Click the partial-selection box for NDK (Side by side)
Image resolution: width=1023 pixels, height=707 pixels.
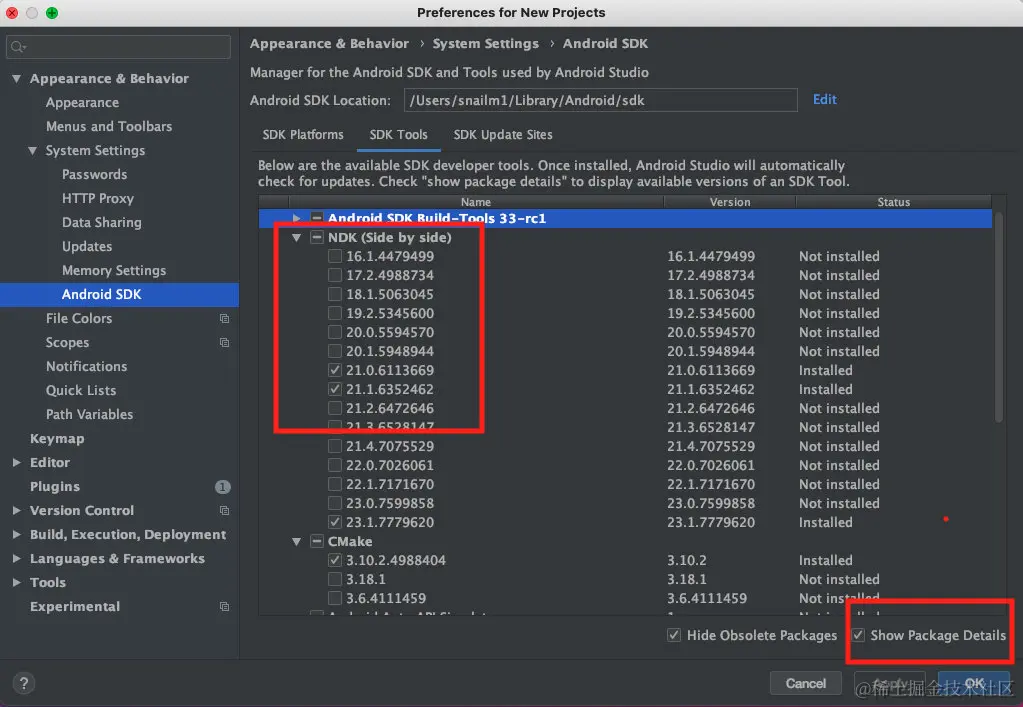(316, 237)
